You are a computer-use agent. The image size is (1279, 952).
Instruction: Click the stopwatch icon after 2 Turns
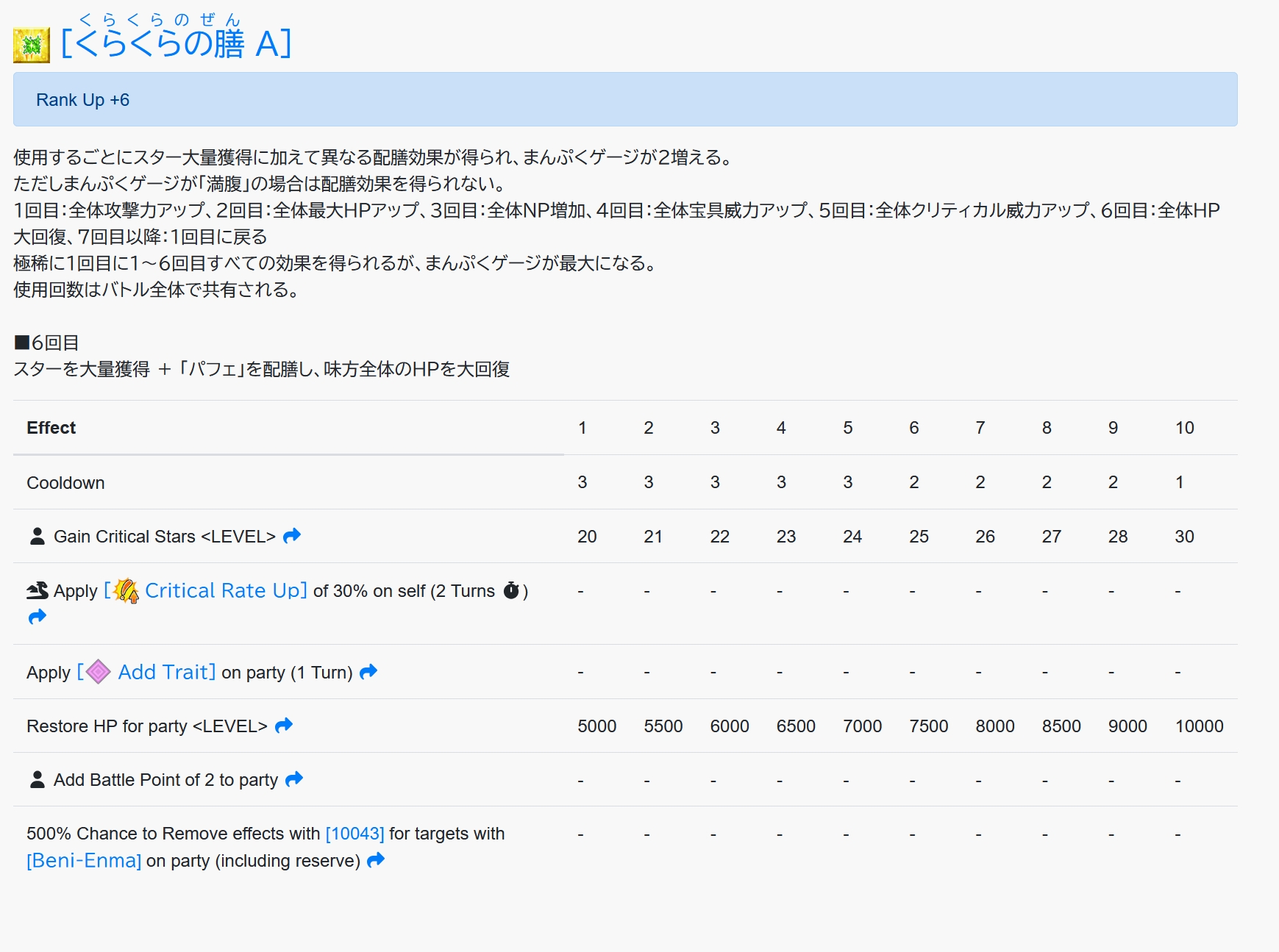[511, 590]
